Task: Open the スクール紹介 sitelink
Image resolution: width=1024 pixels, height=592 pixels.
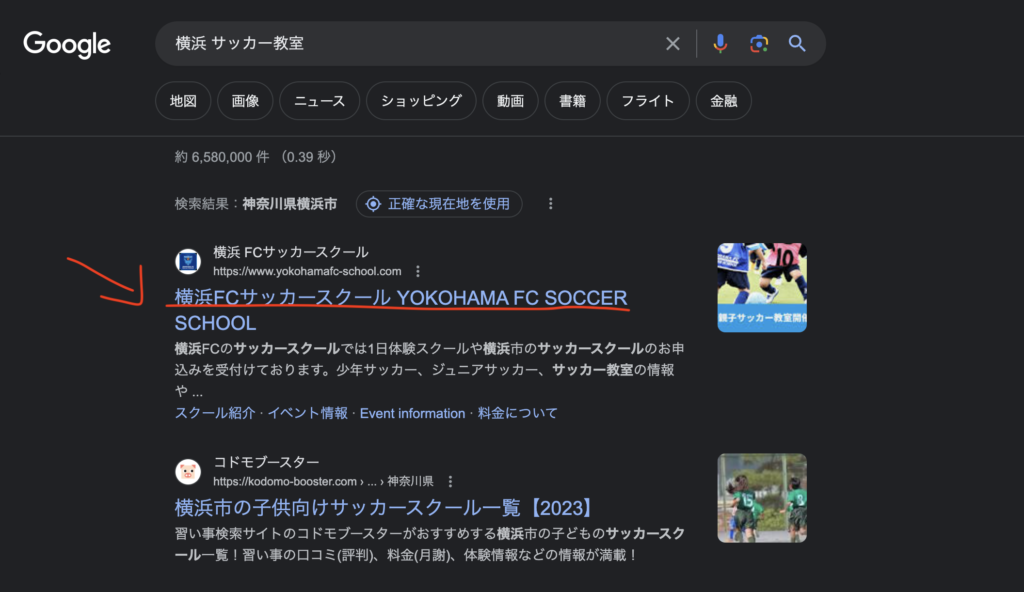Action: (x=214, y=413)
